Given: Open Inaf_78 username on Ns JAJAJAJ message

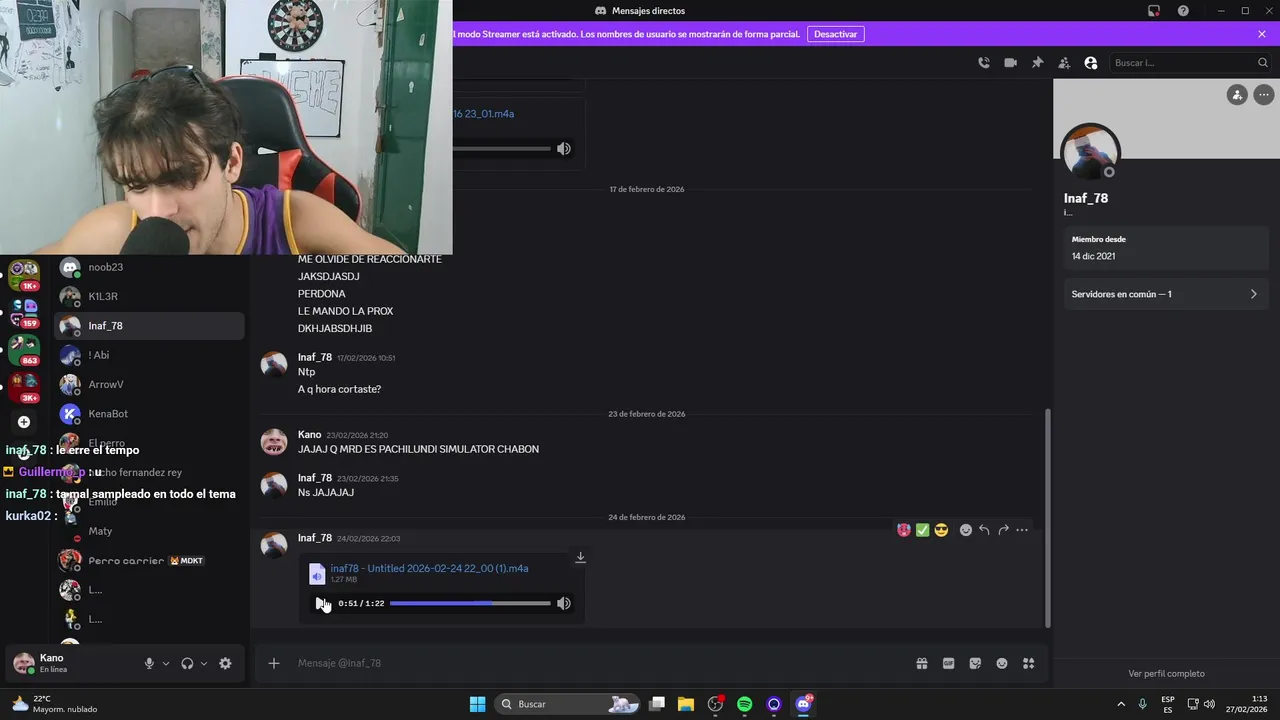Looking at the screenshot, I should coord(315,478).
